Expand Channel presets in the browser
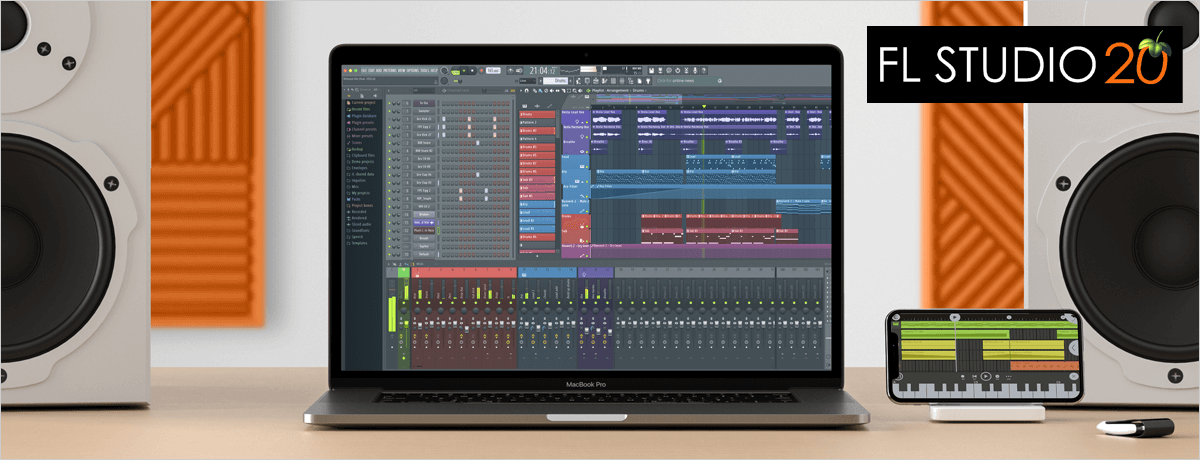 363,129
